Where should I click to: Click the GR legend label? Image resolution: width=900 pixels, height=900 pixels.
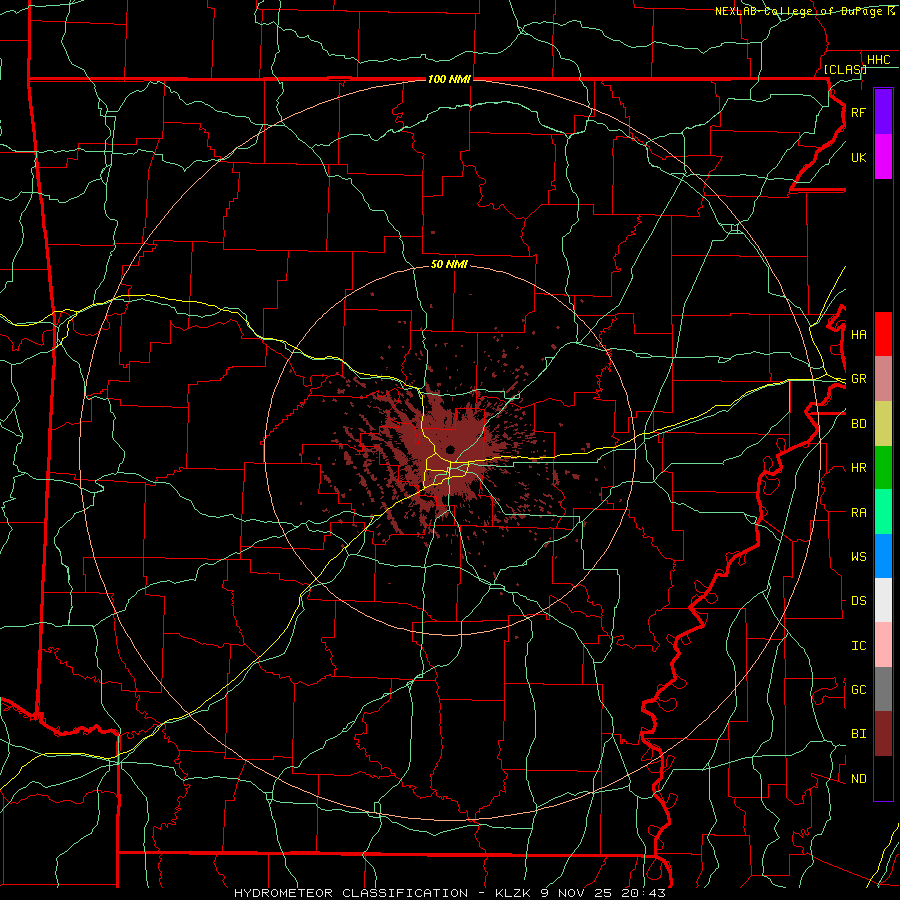pyautogui.click(x=858, y=379)
